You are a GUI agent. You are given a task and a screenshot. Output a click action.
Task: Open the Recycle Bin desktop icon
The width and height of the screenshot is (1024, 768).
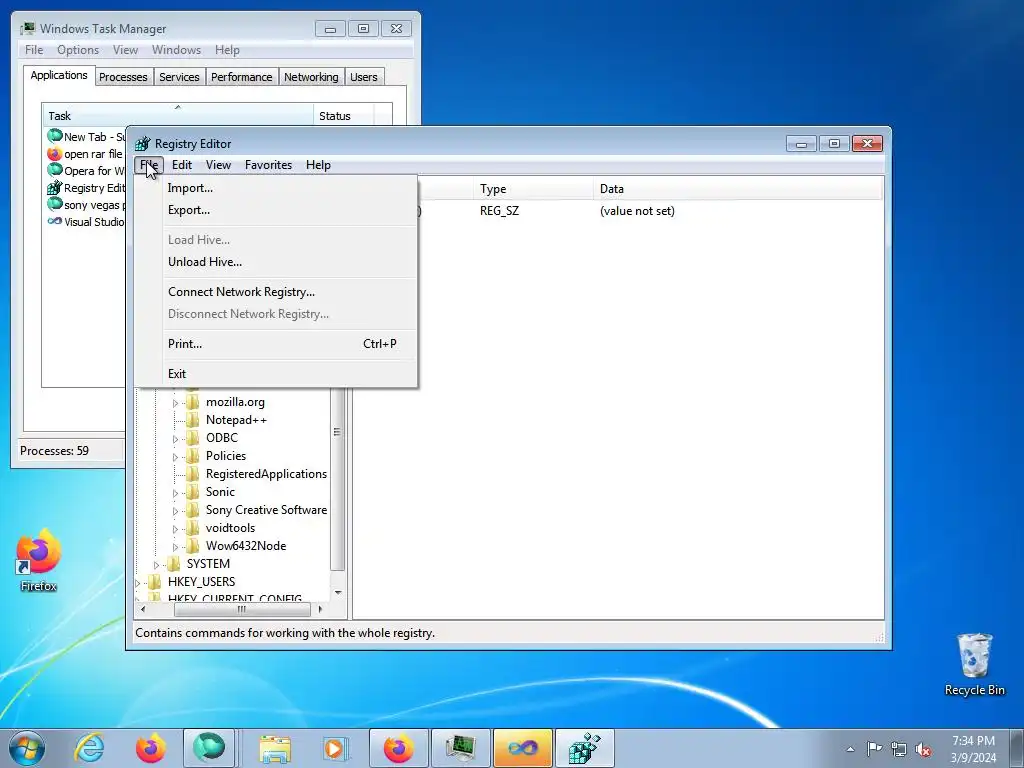[974, 664]
